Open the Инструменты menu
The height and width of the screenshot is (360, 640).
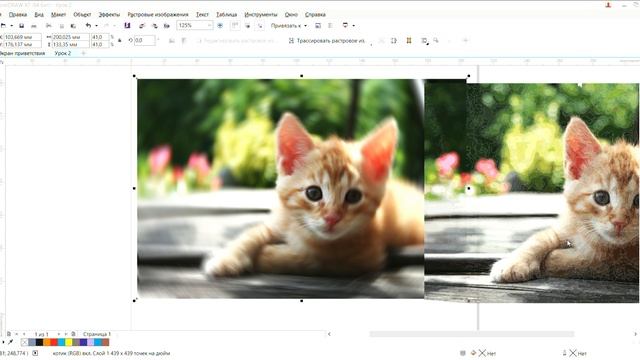pos(261,14)
